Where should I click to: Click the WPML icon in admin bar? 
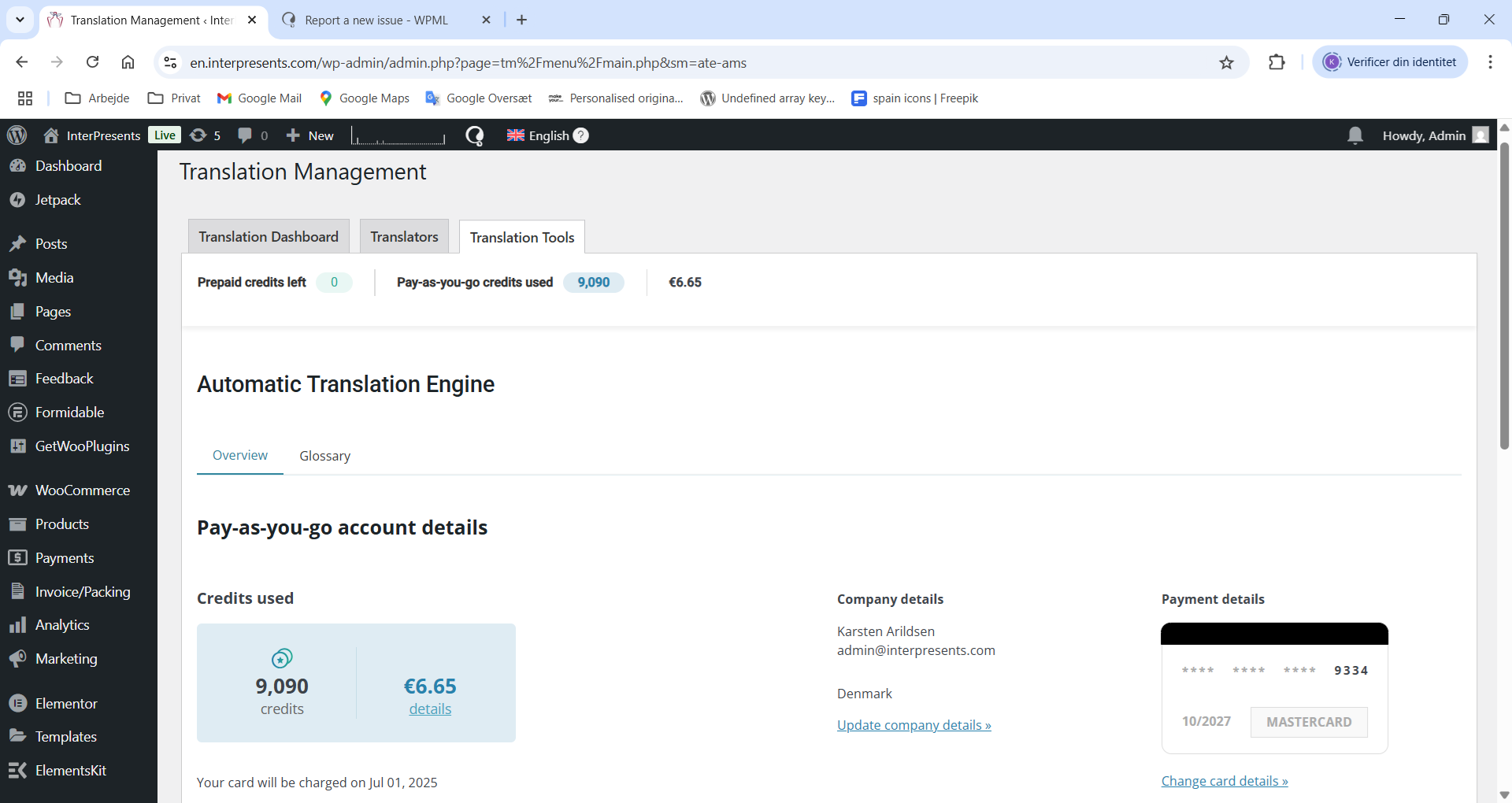[475, 135]
